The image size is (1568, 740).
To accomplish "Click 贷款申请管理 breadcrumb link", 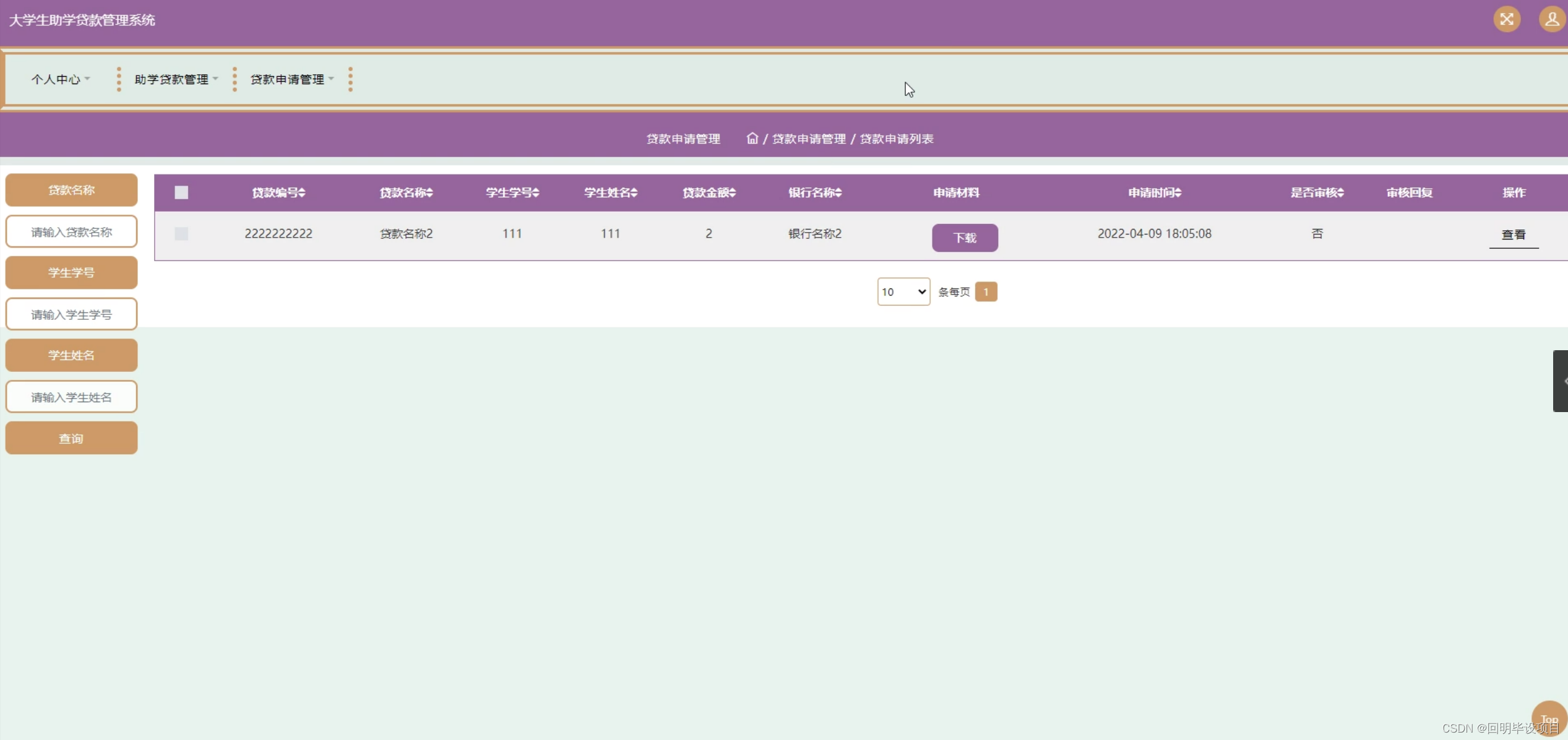I will (808, 139).
